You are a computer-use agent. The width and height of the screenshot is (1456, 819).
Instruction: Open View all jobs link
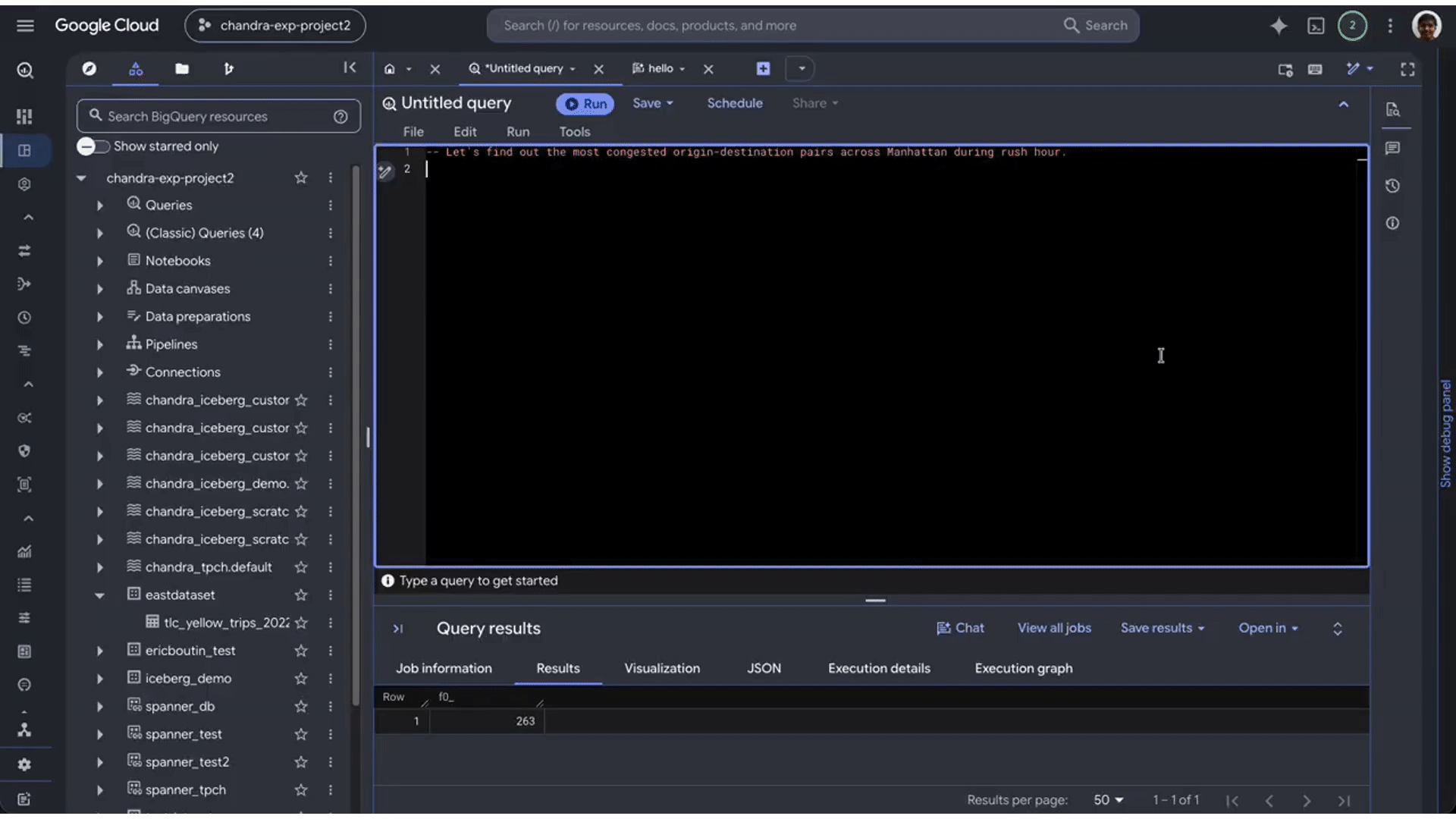[x=1054, y=629]
